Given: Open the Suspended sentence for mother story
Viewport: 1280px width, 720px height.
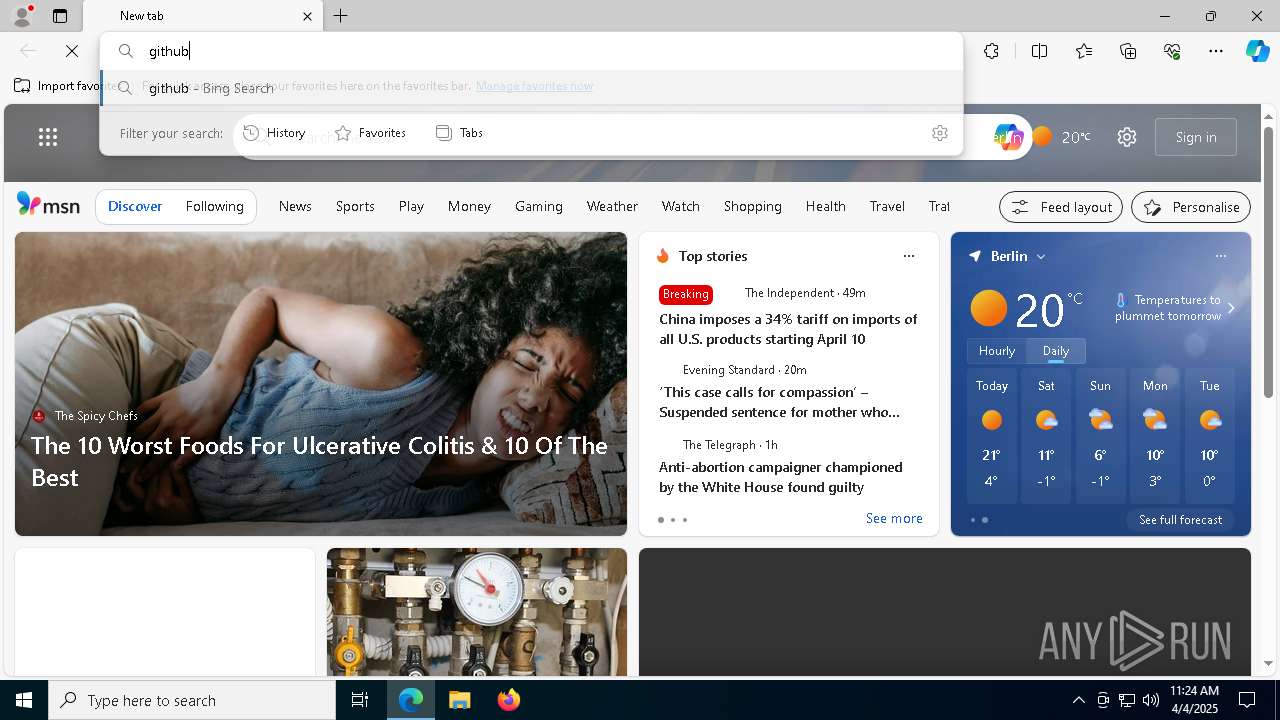Looking at the screenshot, I should pos(779,402).
